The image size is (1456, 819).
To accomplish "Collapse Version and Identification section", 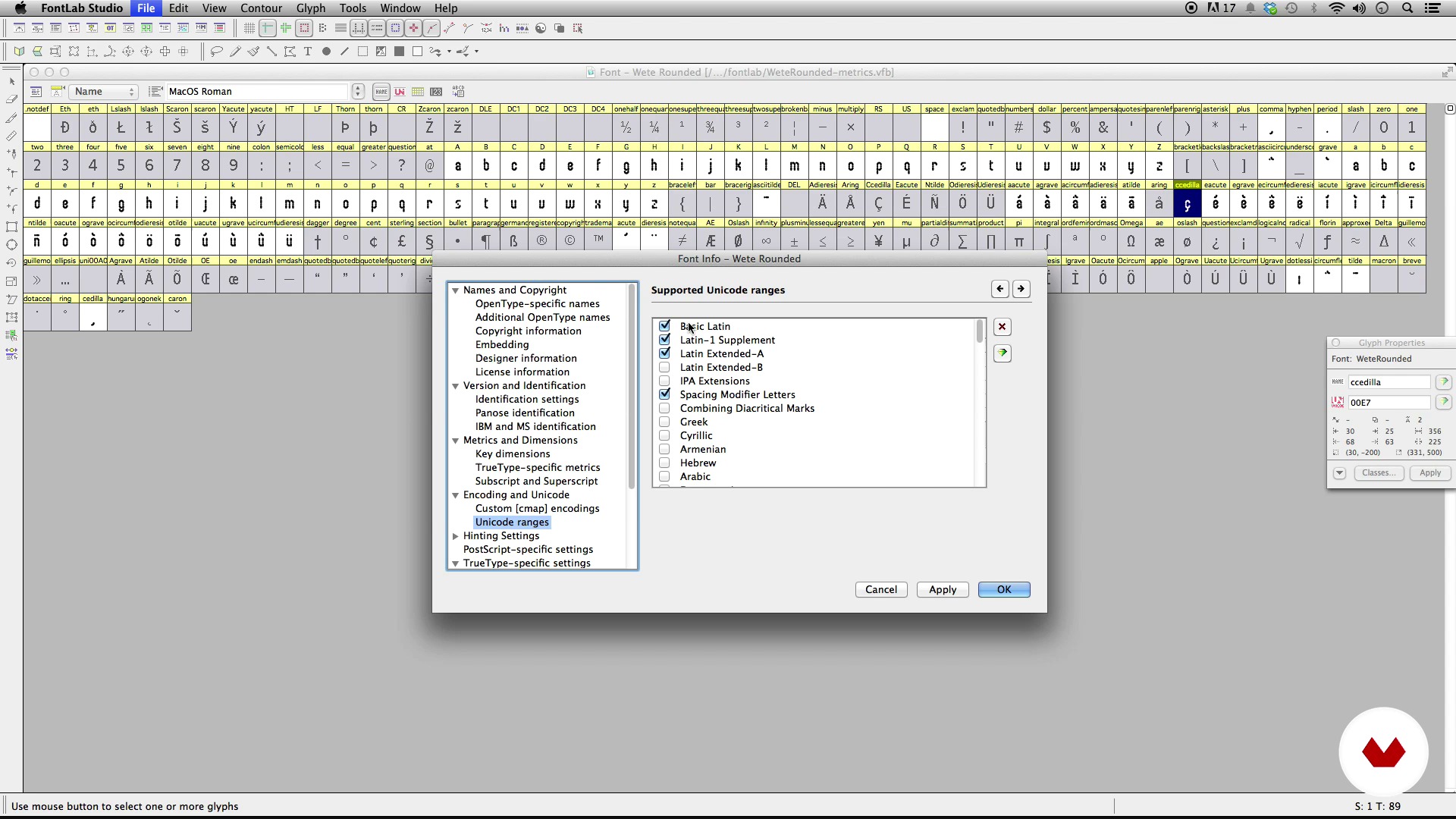I will pos(456,386).
